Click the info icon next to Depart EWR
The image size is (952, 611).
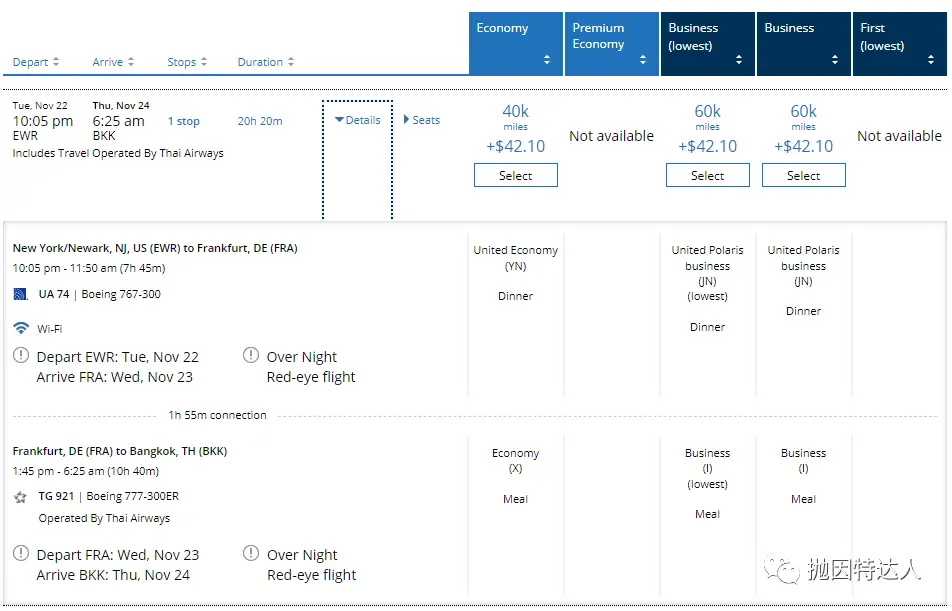(21, 356)
